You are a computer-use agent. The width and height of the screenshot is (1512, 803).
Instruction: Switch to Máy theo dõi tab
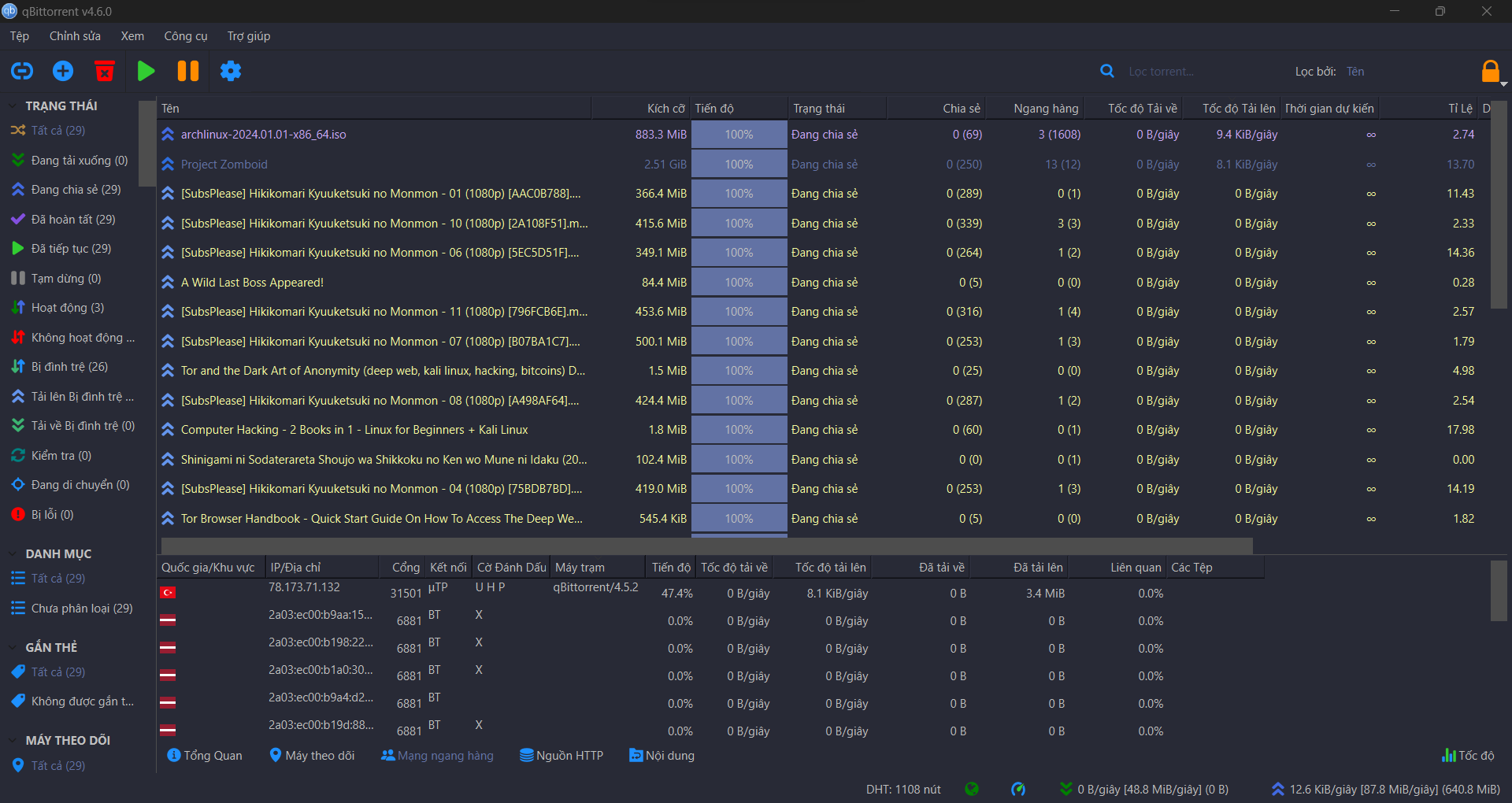tap(312, 756)
